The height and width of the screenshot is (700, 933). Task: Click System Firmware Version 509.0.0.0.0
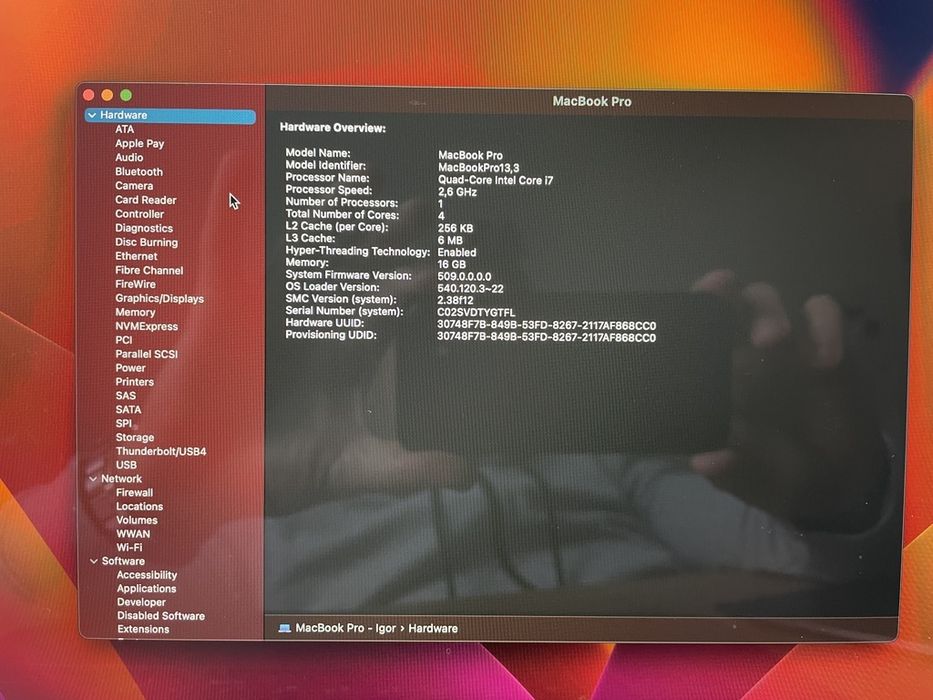coord(464,276)
